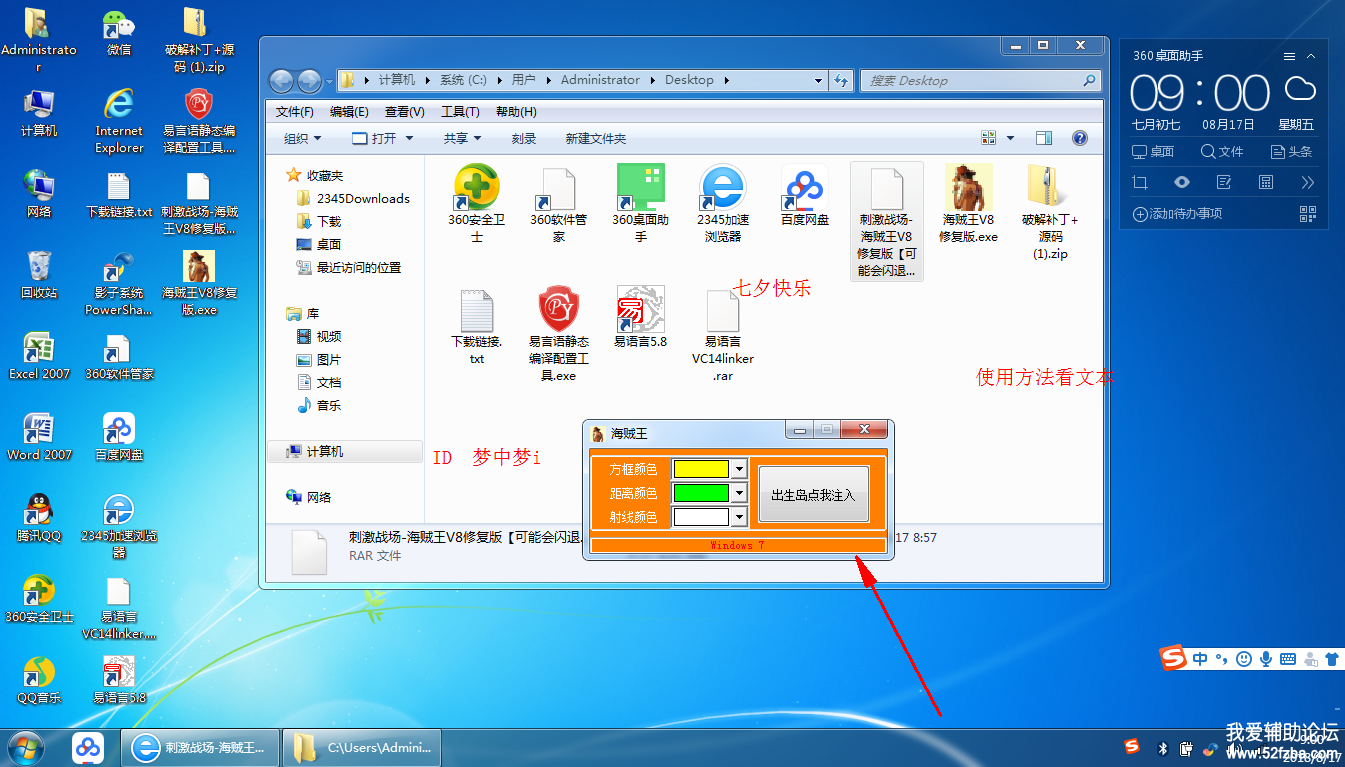This screenshot has width=1345, height=767.
Task: Click the Word 2007 desktop icon
Action: click(x=39, y=437)
